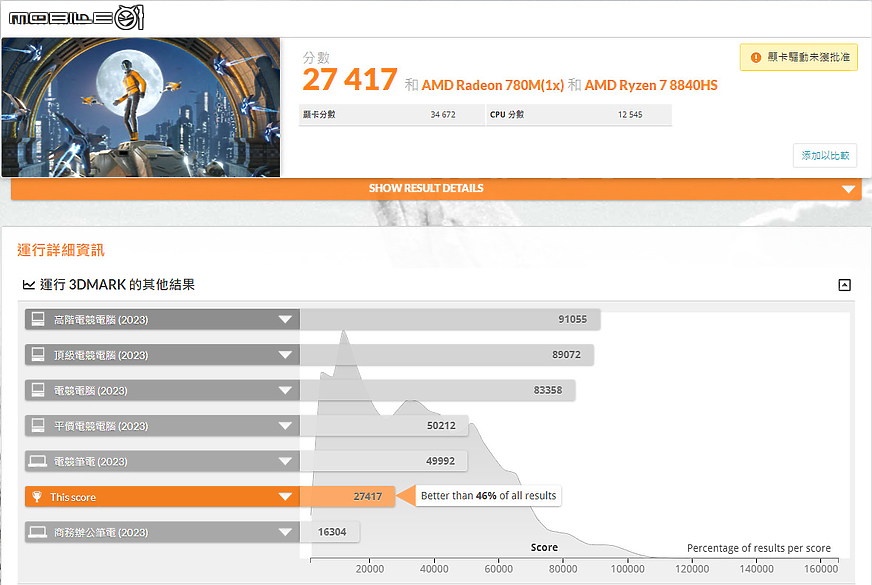Click desktop icon in 頂級電競電腦 row

click(38, 355)
